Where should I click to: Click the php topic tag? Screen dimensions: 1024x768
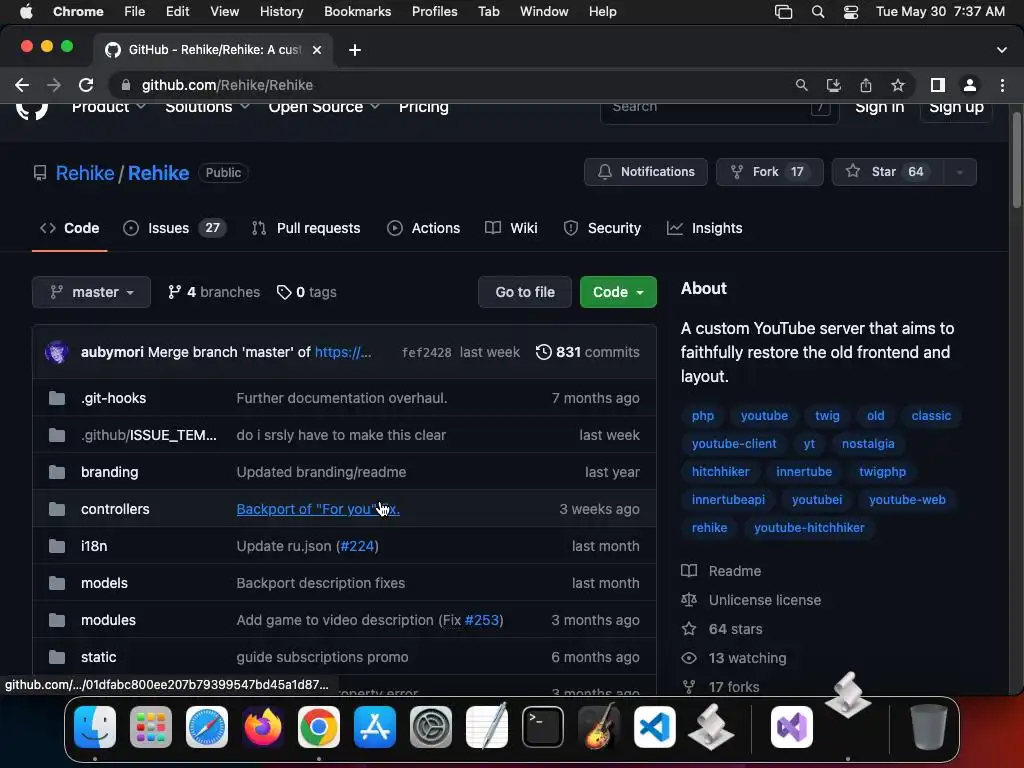coord(703,415)
